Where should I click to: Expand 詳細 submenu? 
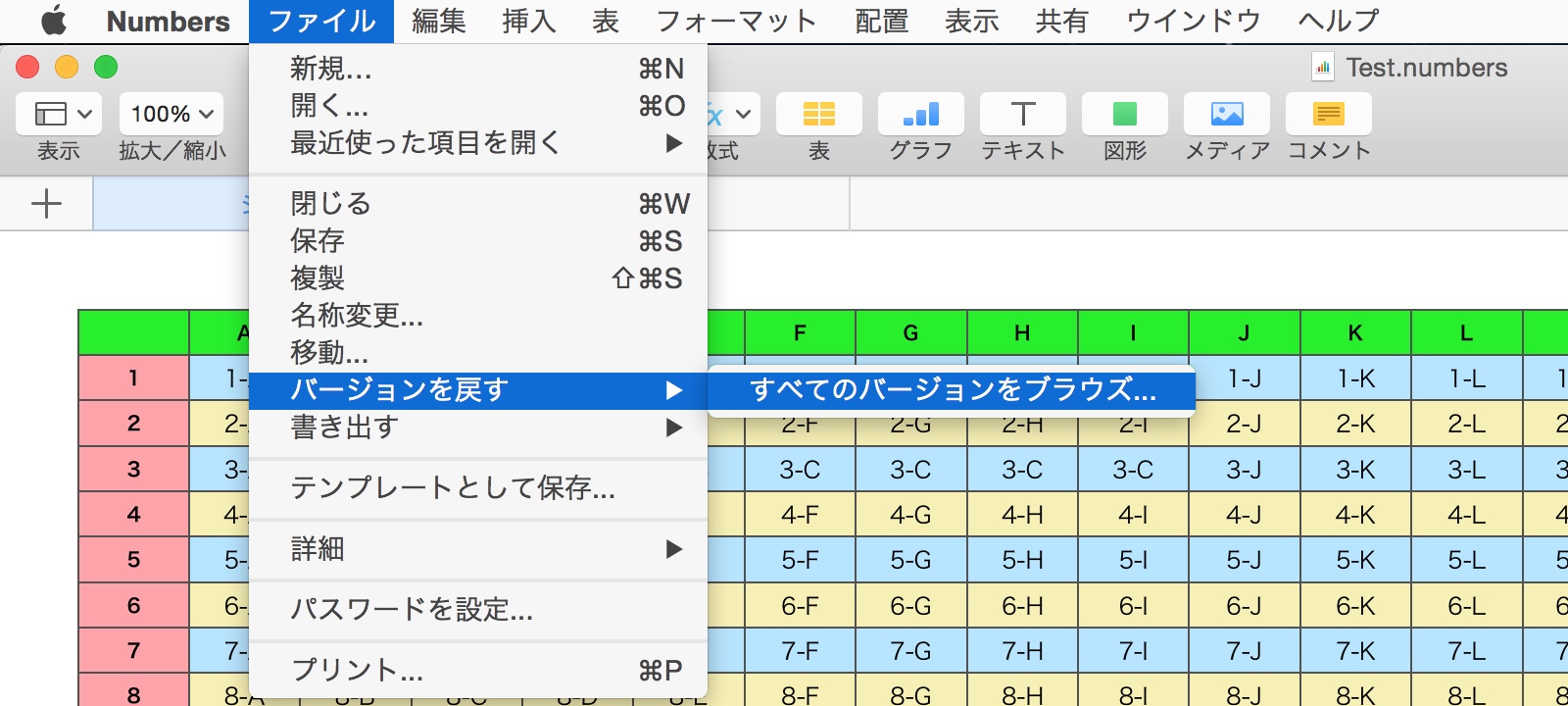point(478,549)
